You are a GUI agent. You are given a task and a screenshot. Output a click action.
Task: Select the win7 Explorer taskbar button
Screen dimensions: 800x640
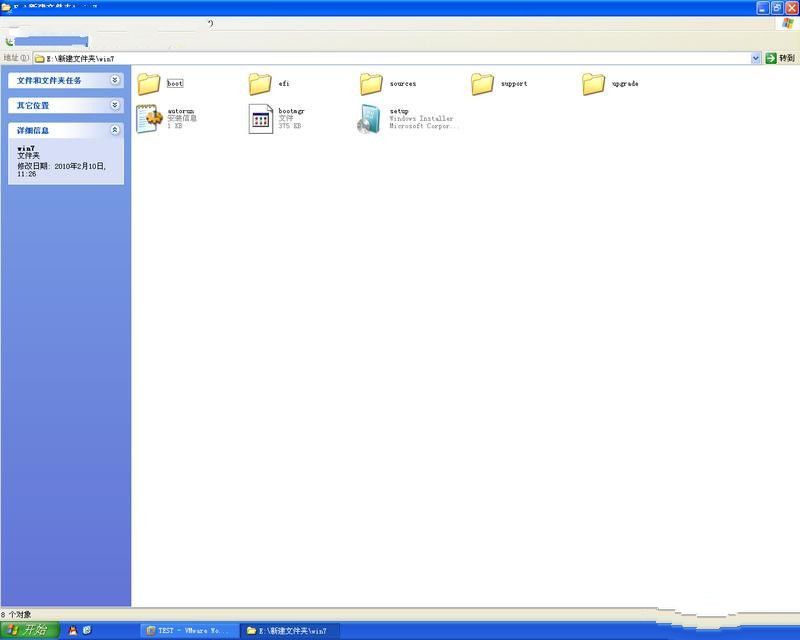[x=290, y=631]
